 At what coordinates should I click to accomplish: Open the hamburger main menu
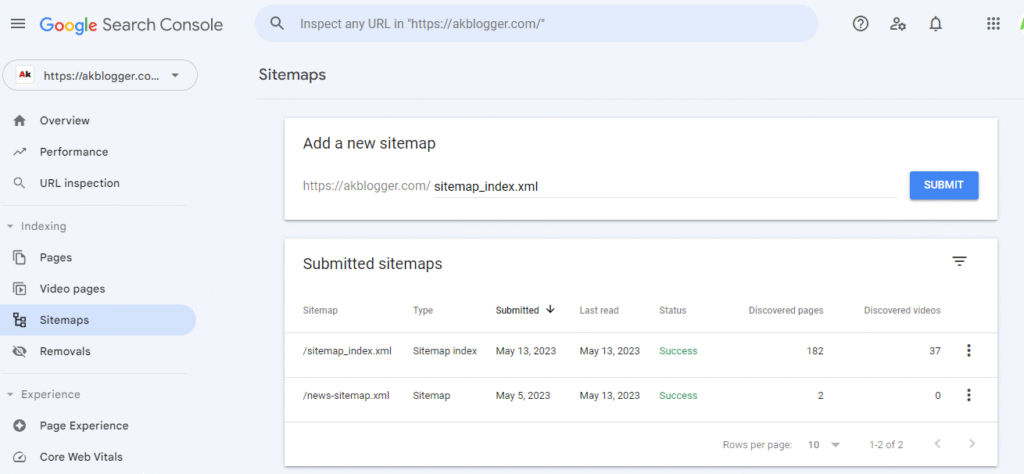click(18, 24)
